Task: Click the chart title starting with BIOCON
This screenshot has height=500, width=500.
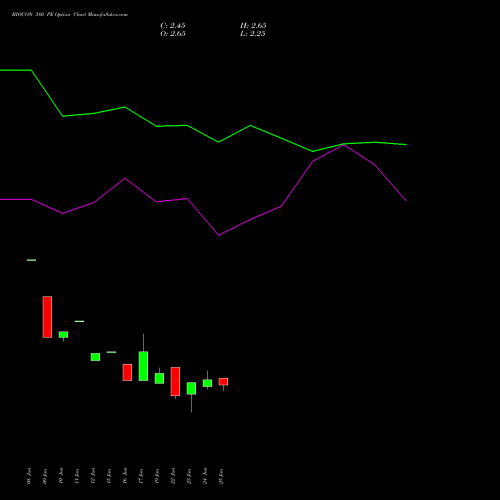Action: tap(70, 15)
